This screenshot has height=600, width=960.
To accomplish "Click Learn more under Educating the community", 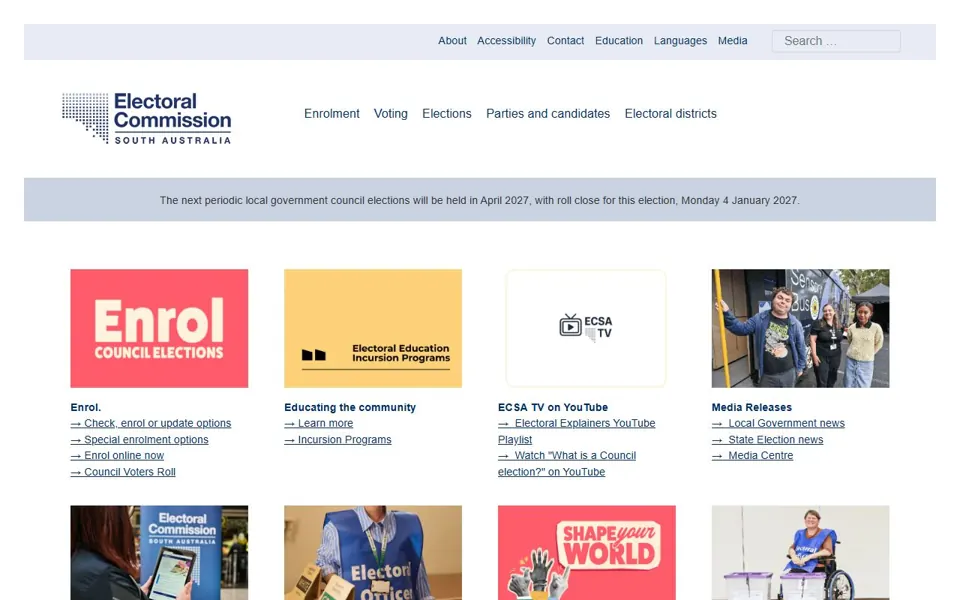I will pyautogui.click(x=318, y=423).
